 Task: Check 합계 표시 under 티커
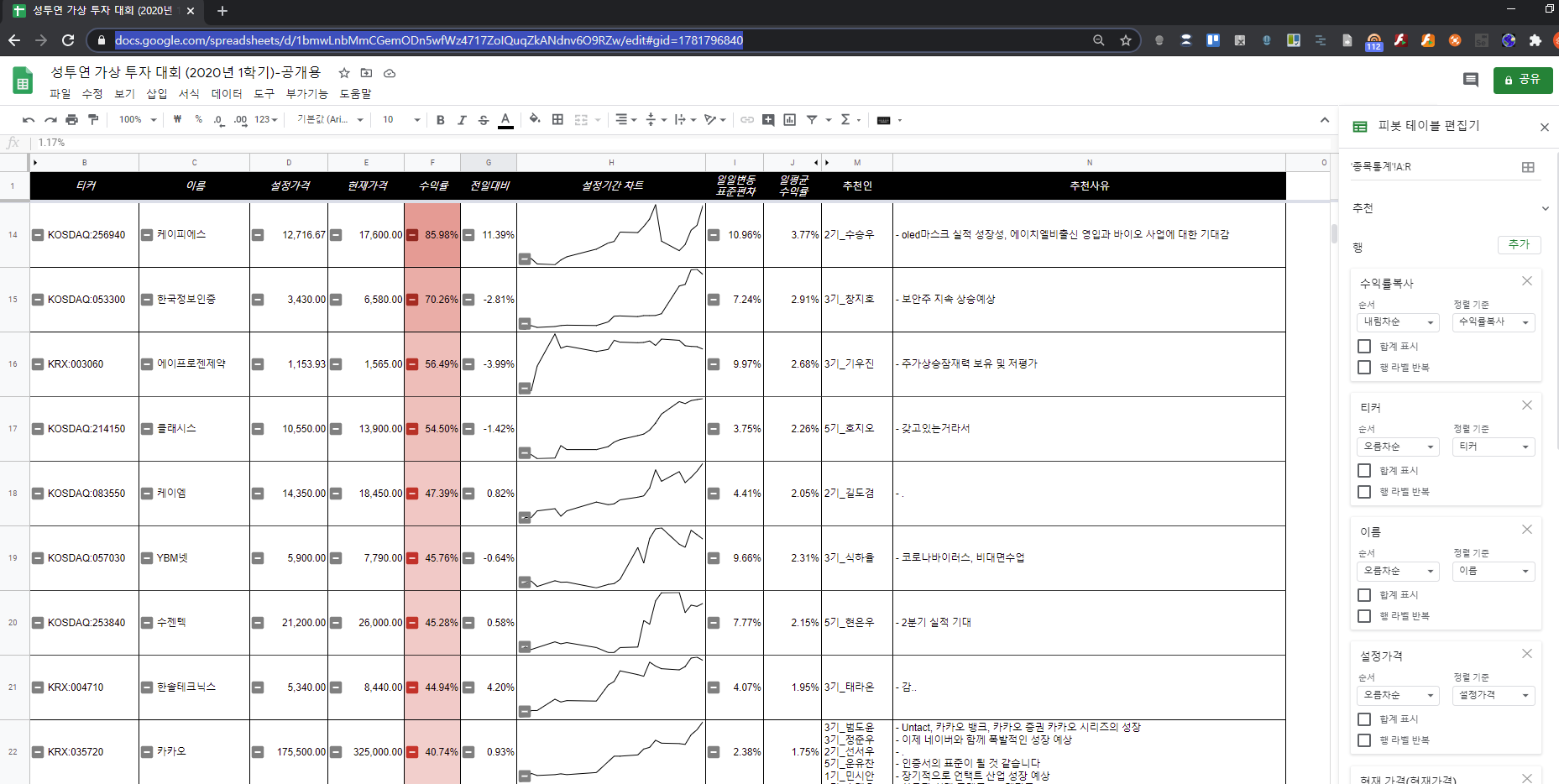pos(1364,470)
